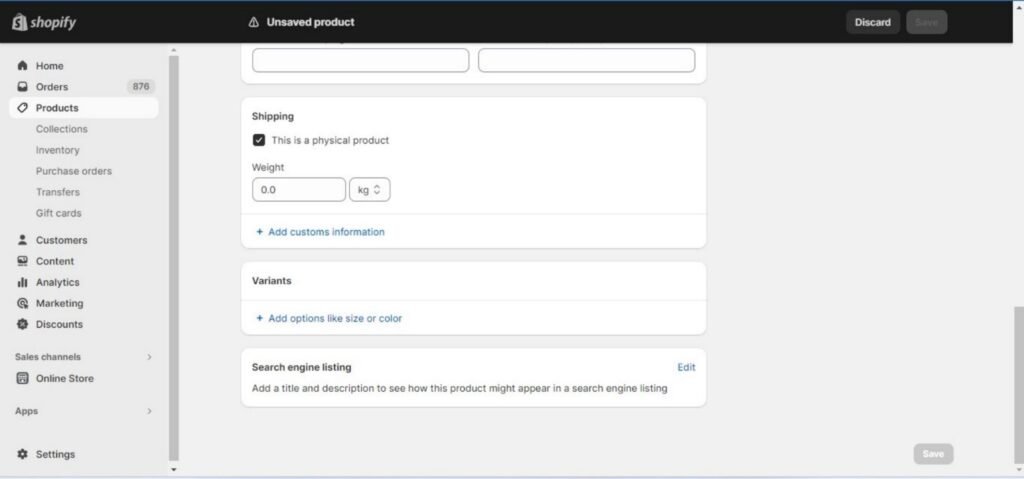This screenshot has height=479, width=1024.
Task: Open the kg weight unit dropdown
Action: pyautogui.click(x=369, y=189)
